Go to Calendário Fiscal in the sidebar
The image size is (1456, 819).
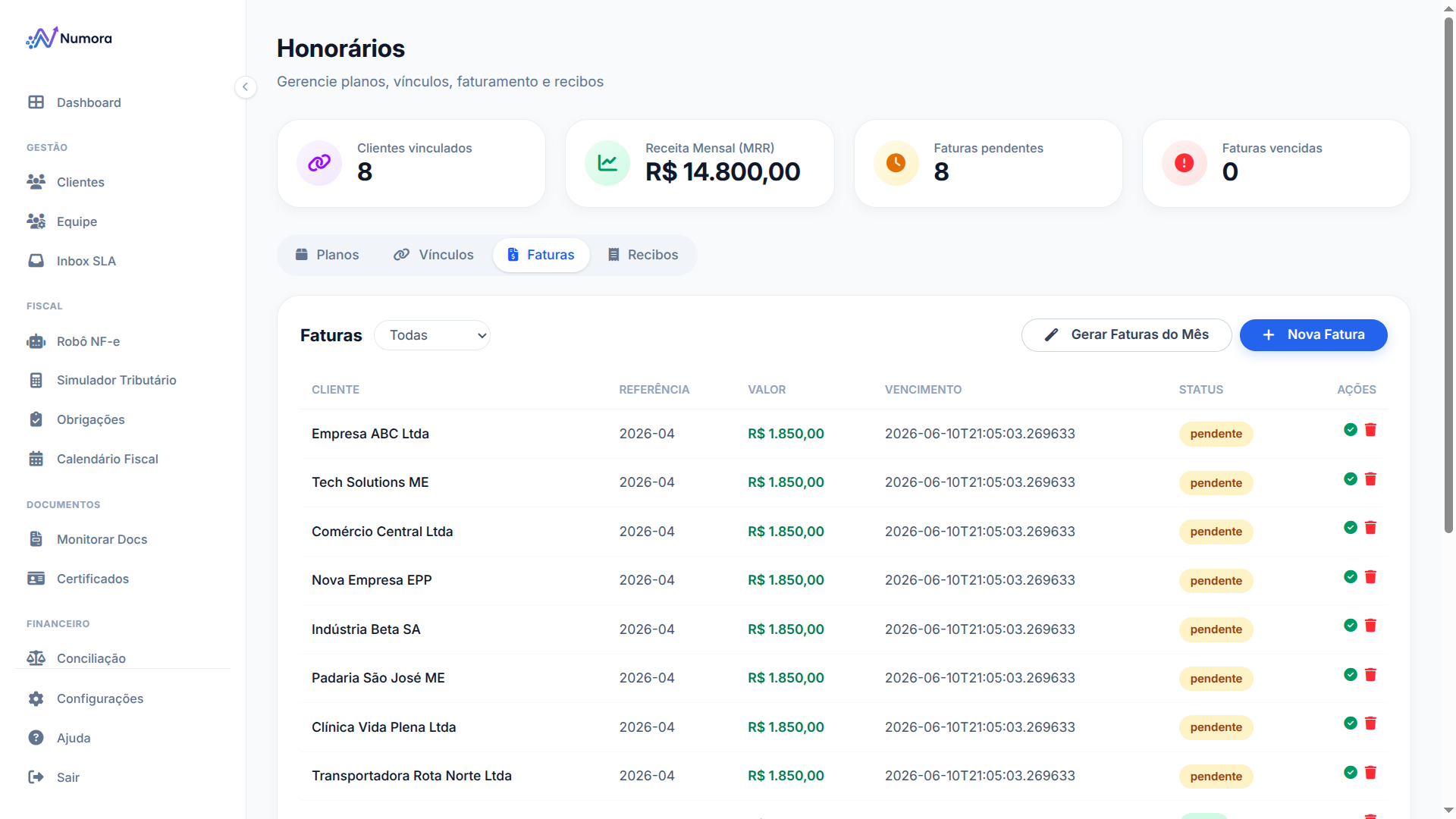[107, 459]
